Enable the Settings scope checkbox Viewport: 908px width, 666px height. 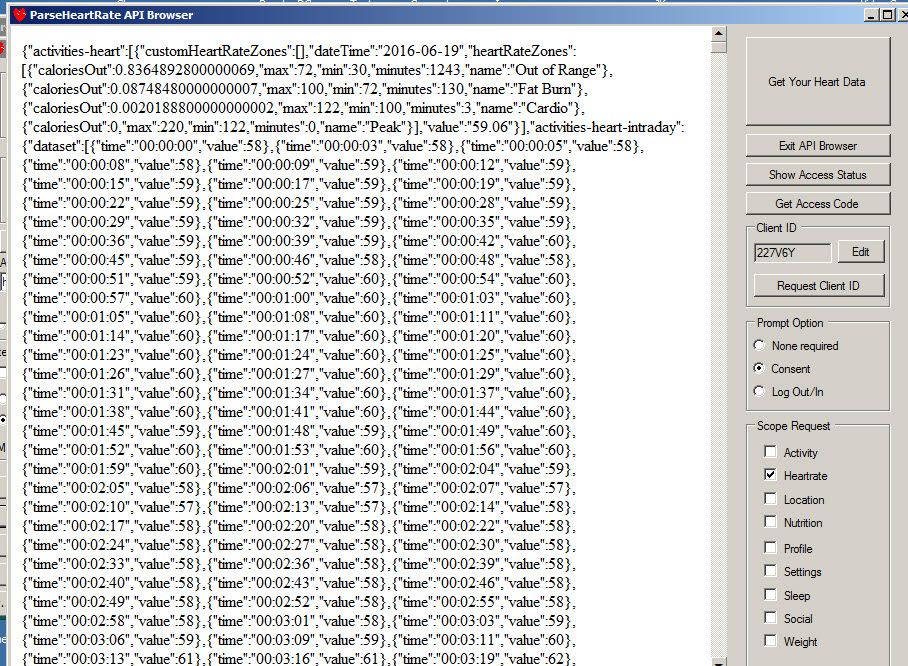click(x=770, y=571)
